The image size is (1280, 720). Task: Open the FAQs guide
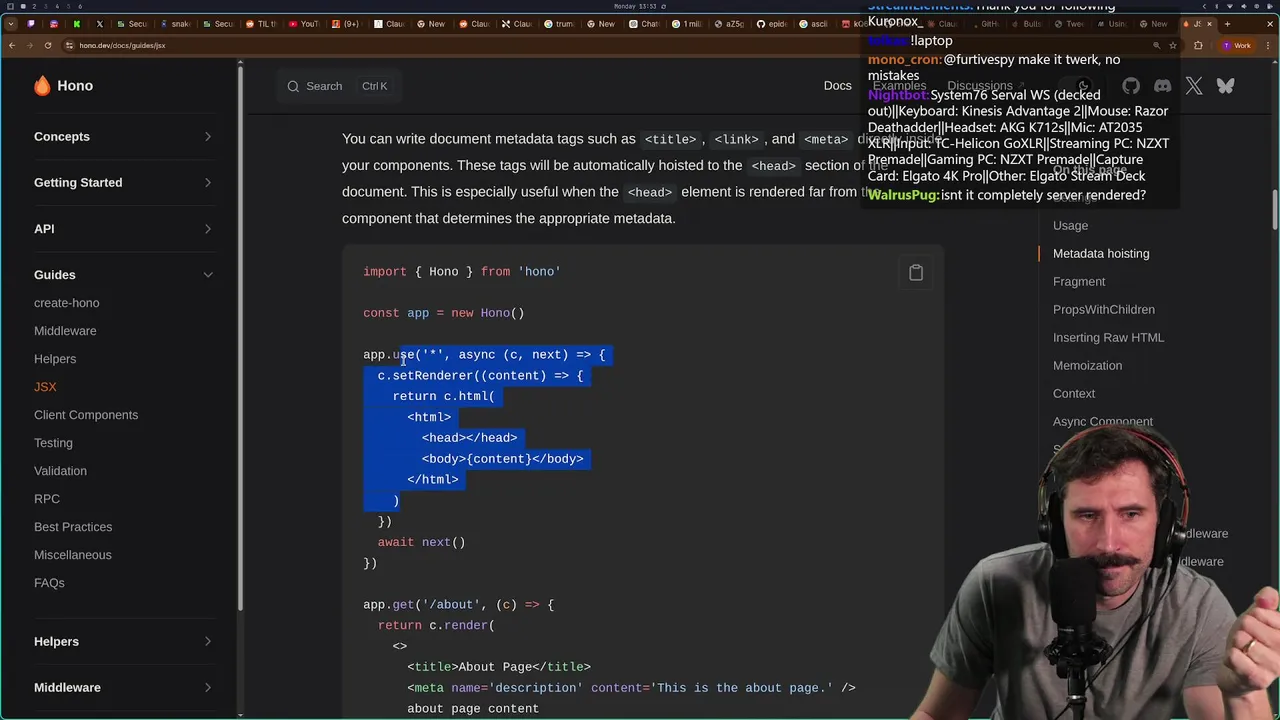[49, 583]
